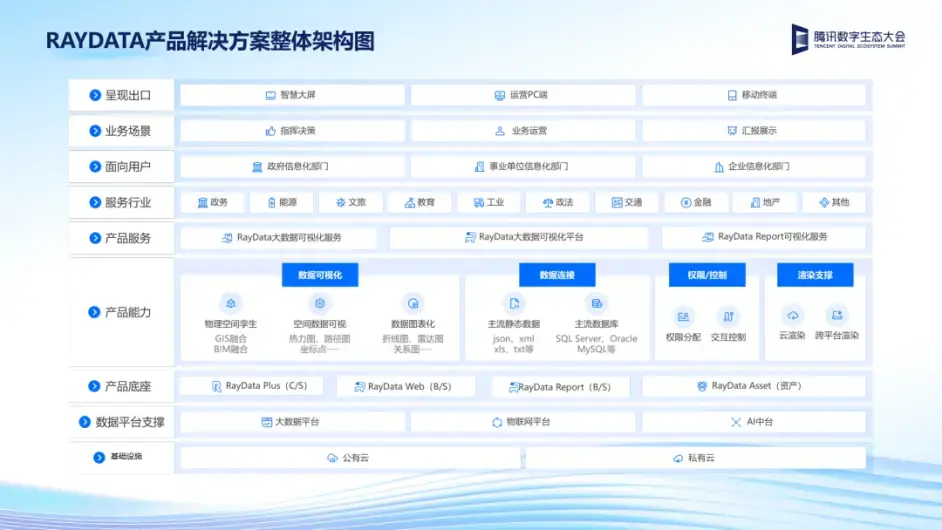This screenshot has height=530, width=942.
Task: Click the 教育 industry icon
Action: (x=410, y=203)
